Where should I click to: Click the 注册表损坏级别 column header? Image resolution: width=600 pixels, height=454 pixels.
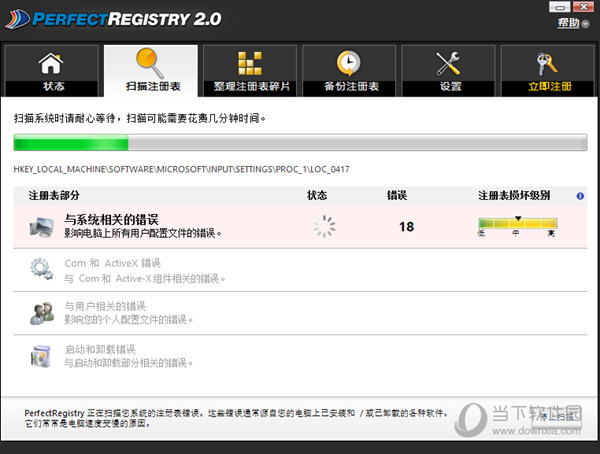coord(514,196)
